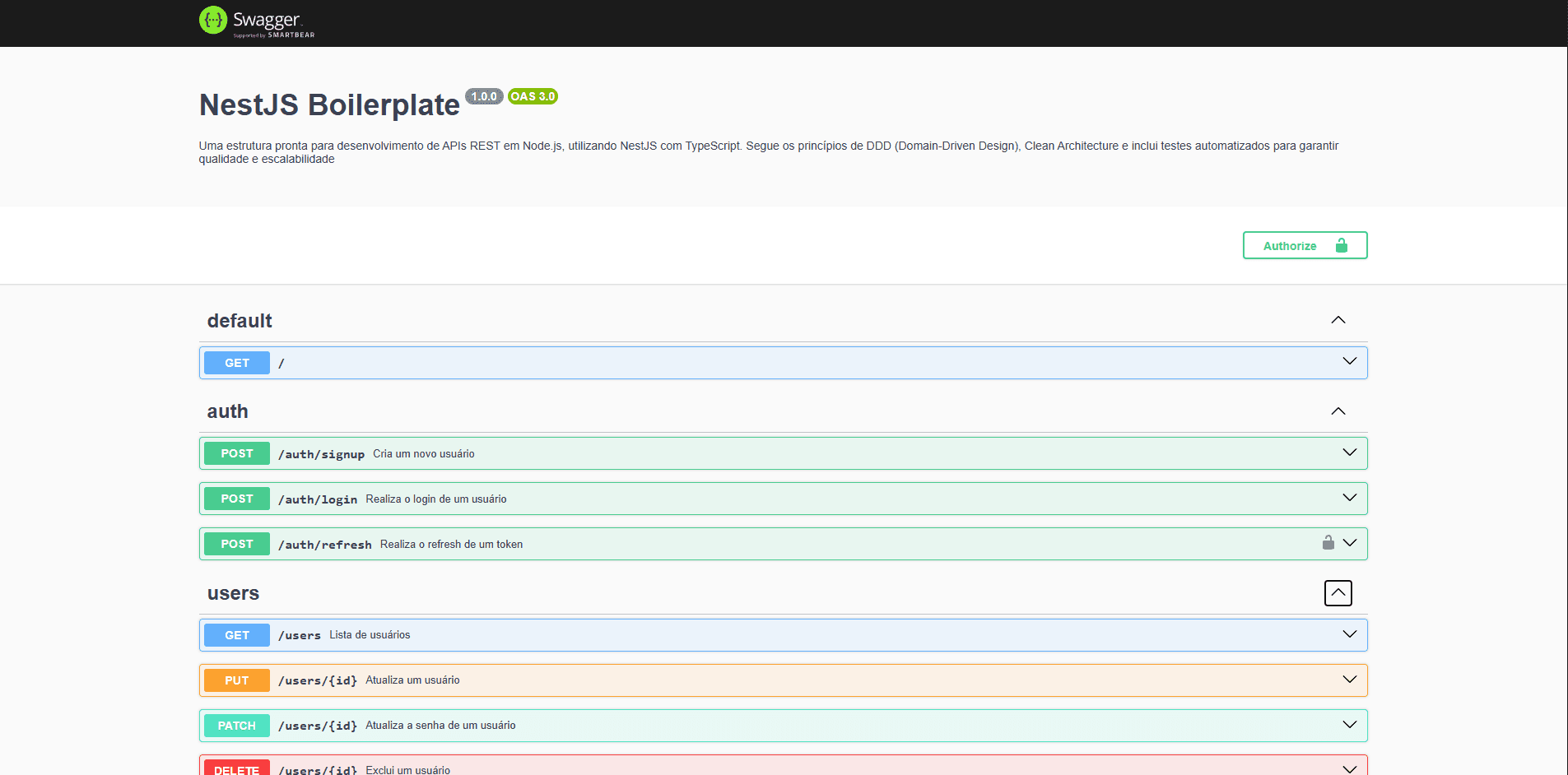
Task: Expand the PATCH /users/{id} operation
Action: [1348, 725]
